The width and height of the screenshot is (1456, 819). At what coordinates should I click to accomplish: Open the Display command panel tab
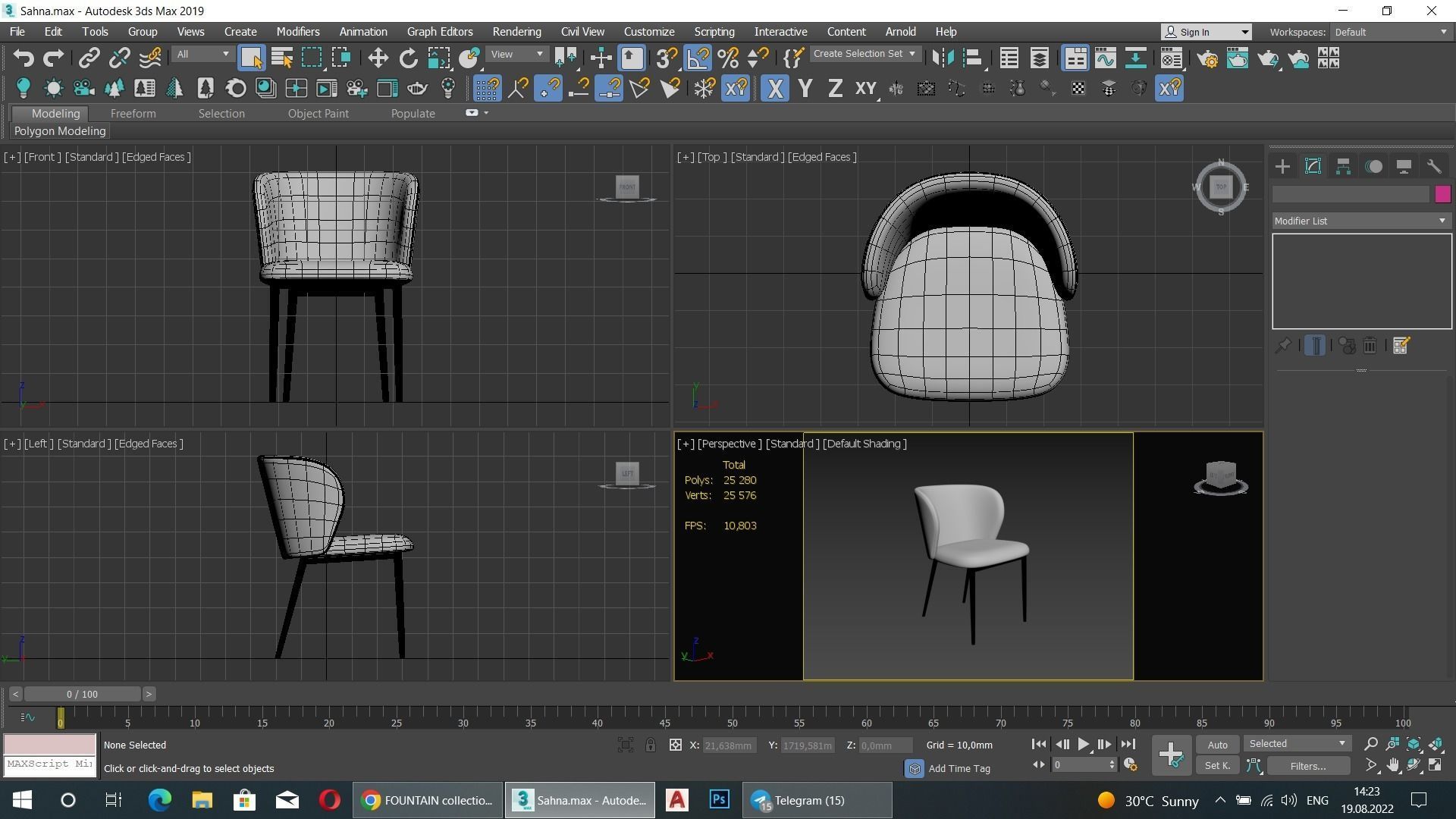point(1404,166)
